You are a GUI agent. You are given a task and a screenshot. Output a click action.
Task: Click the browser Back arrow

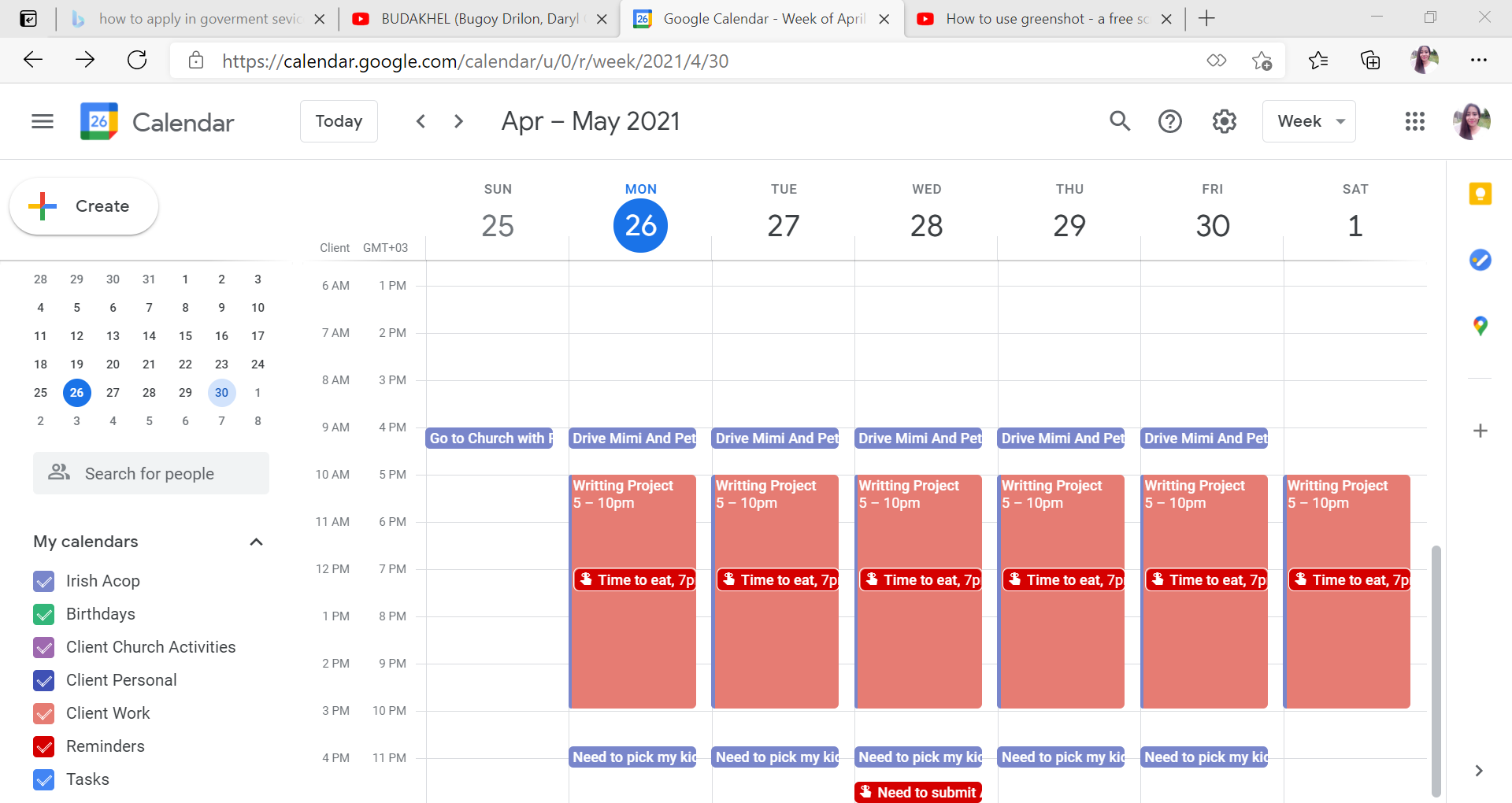[x=33, y=60]
